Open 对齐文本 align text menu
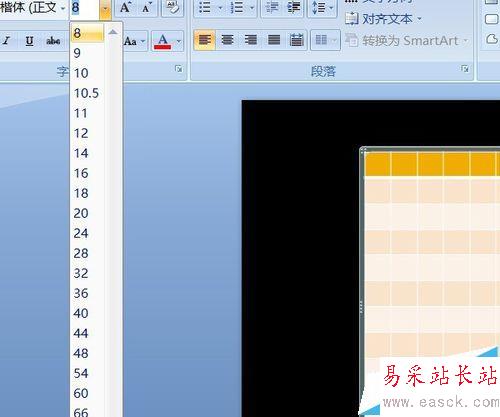Viewport: 500px width, 417px height. point(383,19)
